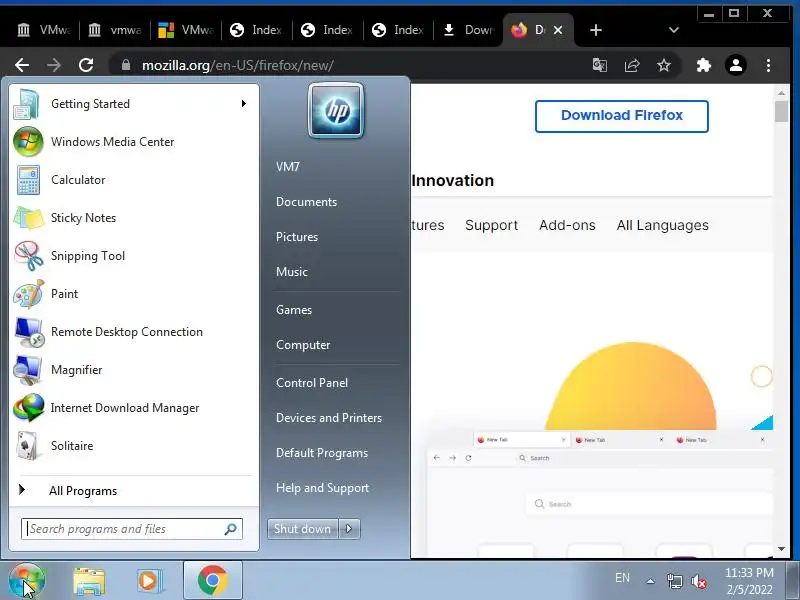Go back in Chrome
This screenshot has width=800, height=600.
point(22,65)
